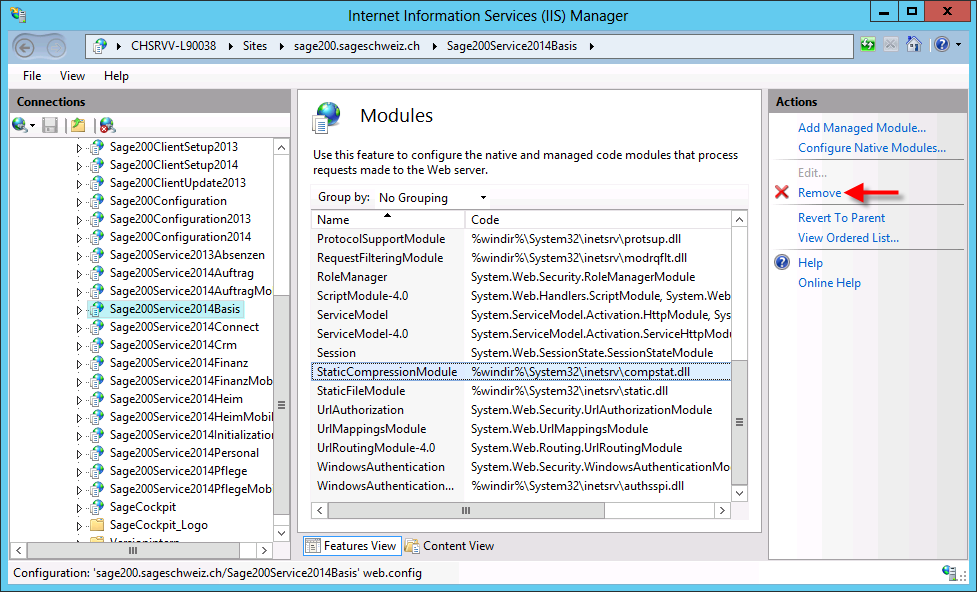This screenshot has width=977, height=592.
Task: Select the RequestFilteringModule row
Action: (521, 258)
